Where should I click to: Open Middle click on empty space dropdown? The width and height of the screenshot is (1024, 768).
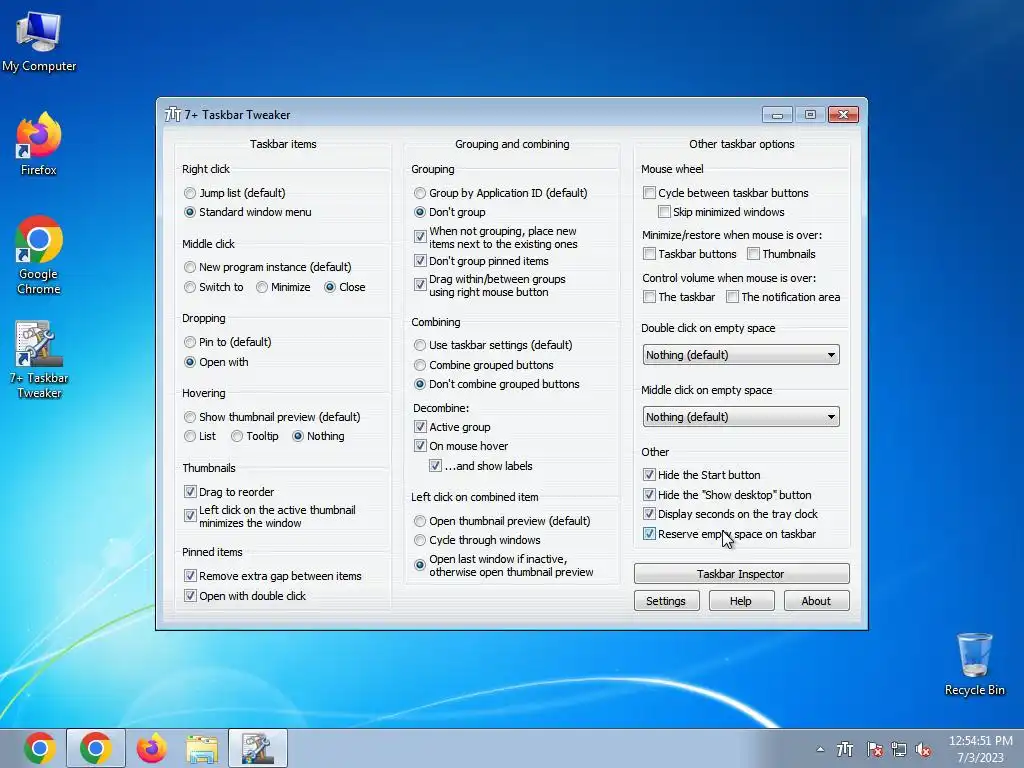pos(741,417)
